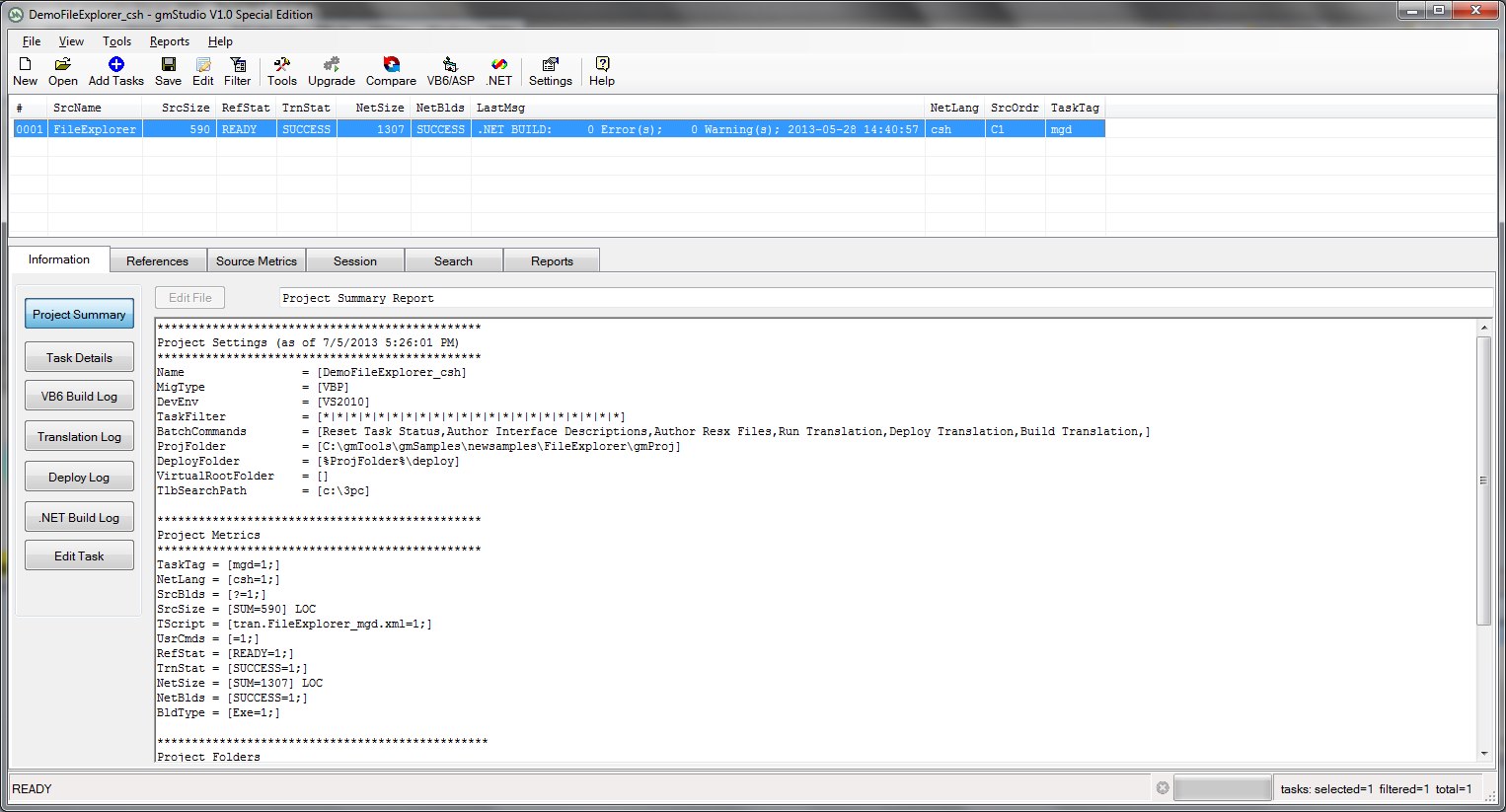Click the Open toolbar icon
The width and height of the screenshot is (1506, 812).
tap(62, 65)
